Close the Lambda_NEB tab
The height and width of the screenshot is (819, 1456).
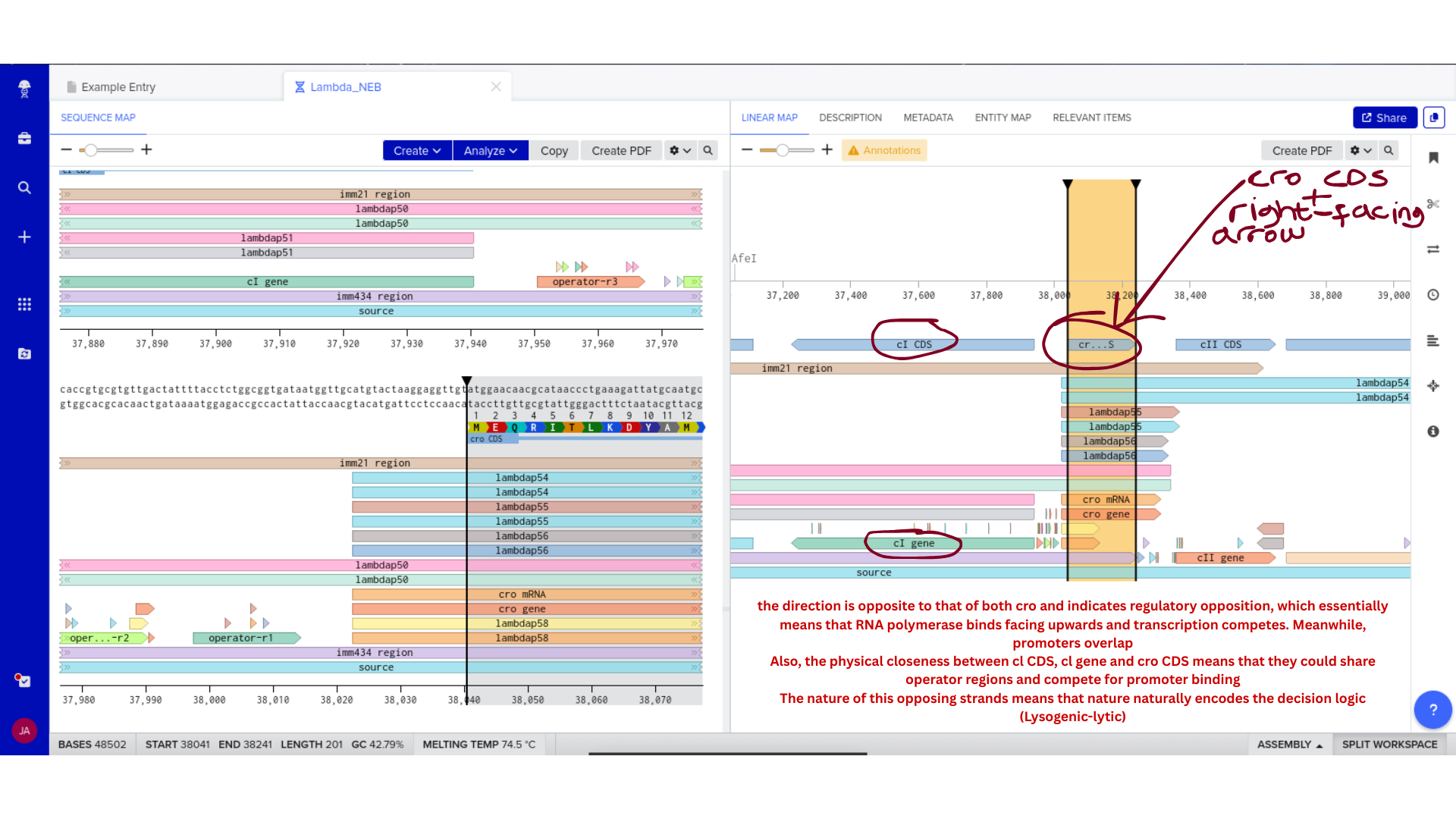[x=496, y=86]
